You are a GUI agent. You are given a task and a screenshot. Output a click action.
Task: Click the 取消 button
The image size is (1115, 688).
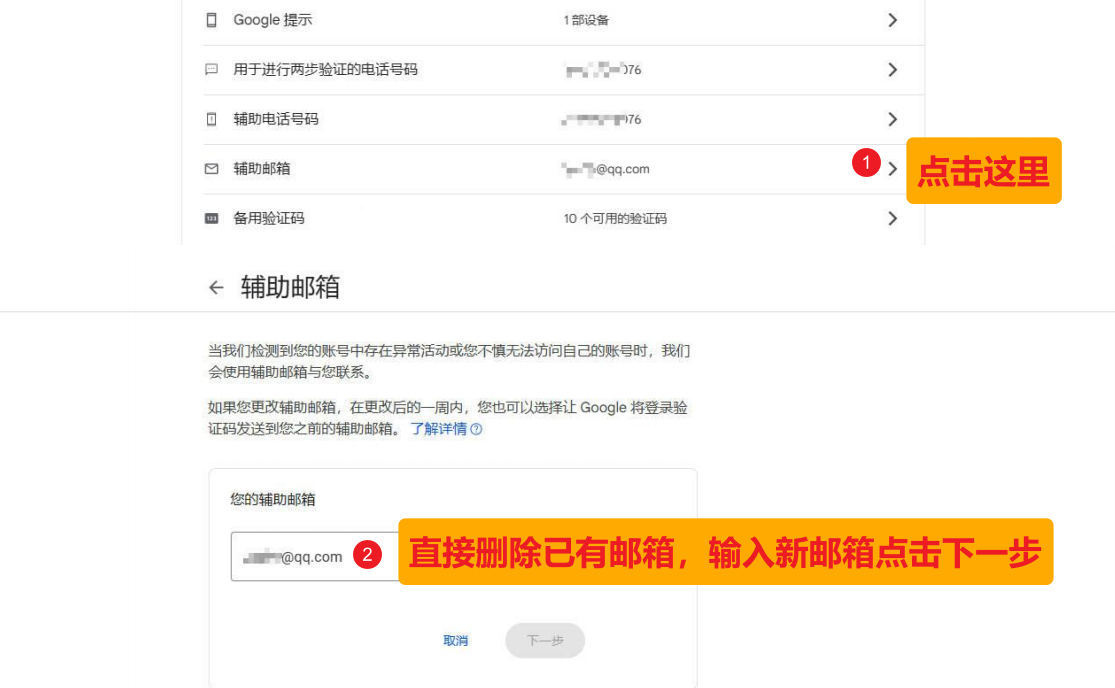point(456,640)
